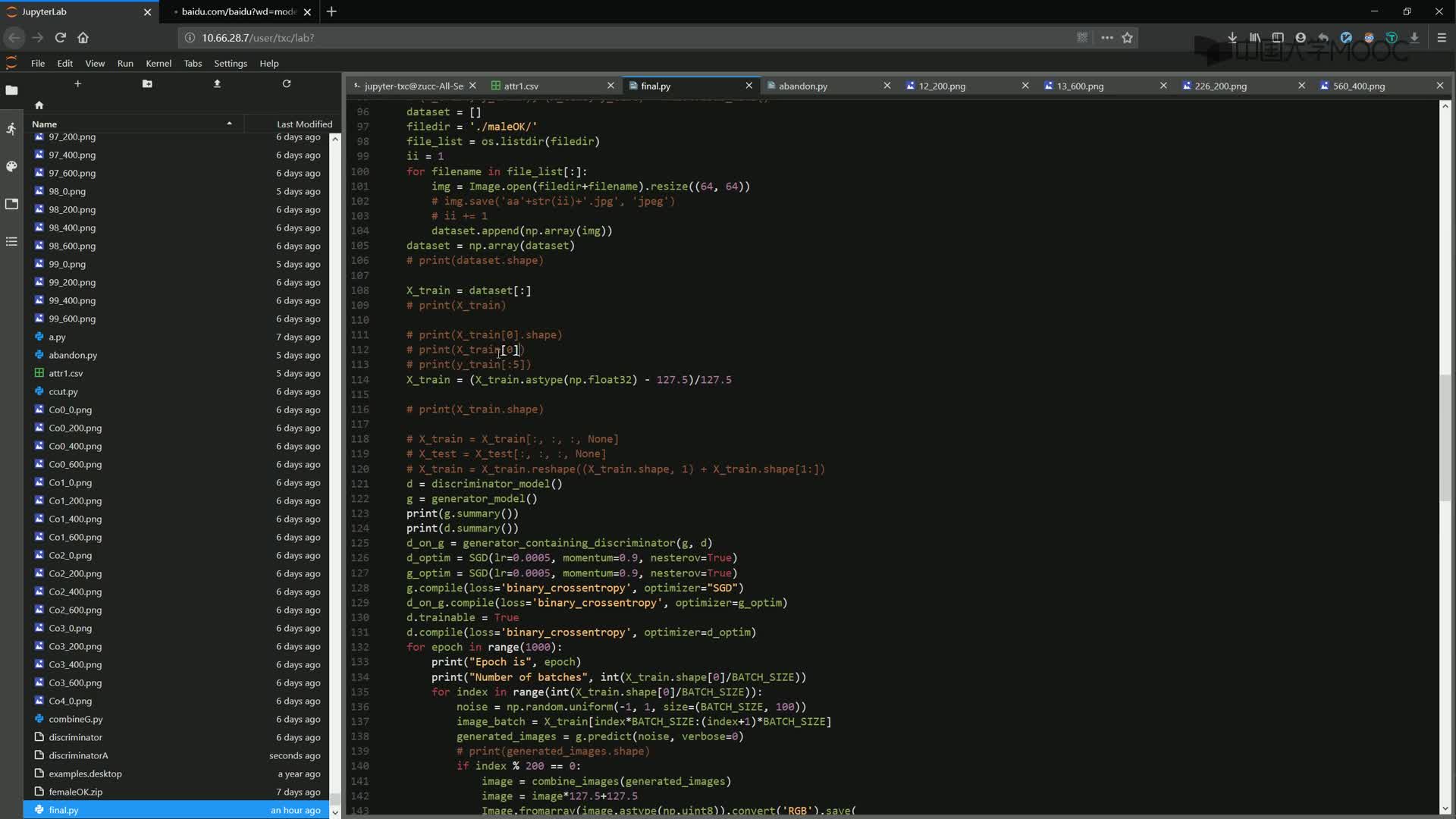Open the browser account icon

1301,37
